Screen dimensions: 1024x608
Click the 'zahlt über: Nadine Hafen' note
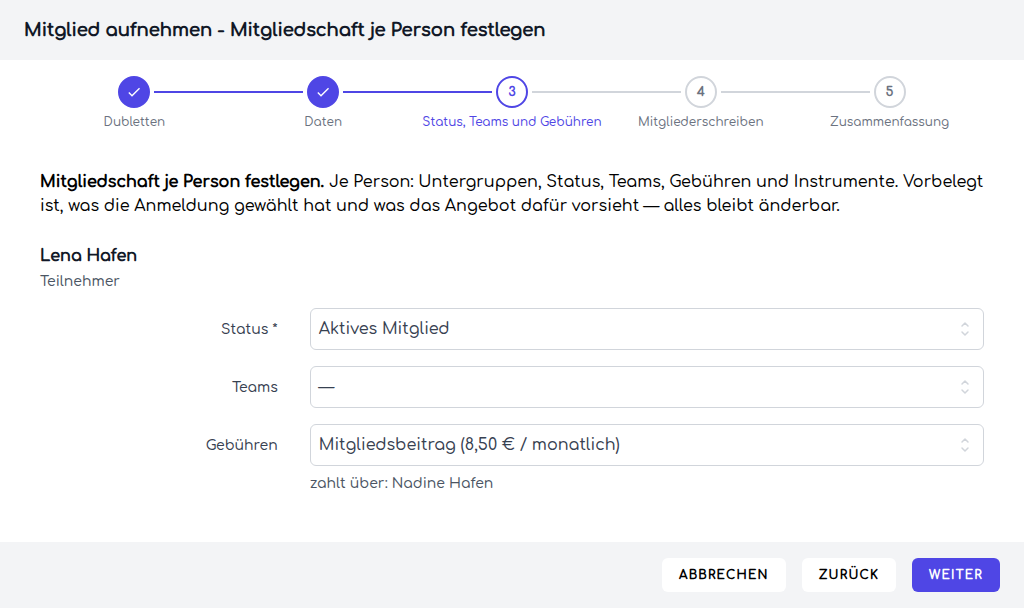401,483
